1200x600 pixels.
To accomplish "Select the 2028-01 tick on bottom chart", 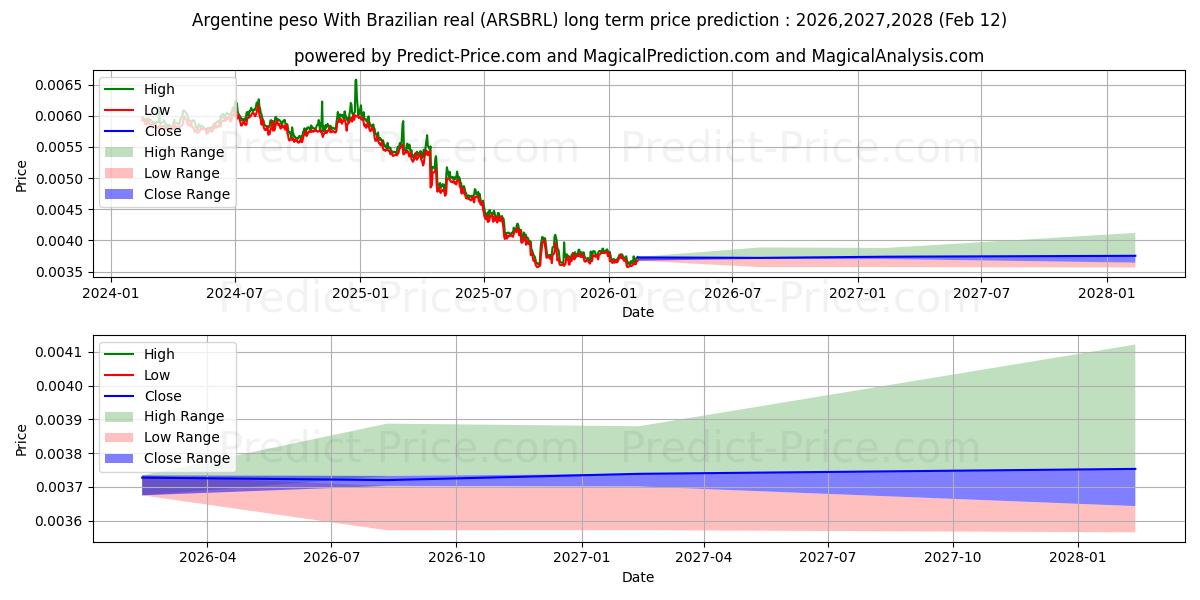I will coord(1079,557).
